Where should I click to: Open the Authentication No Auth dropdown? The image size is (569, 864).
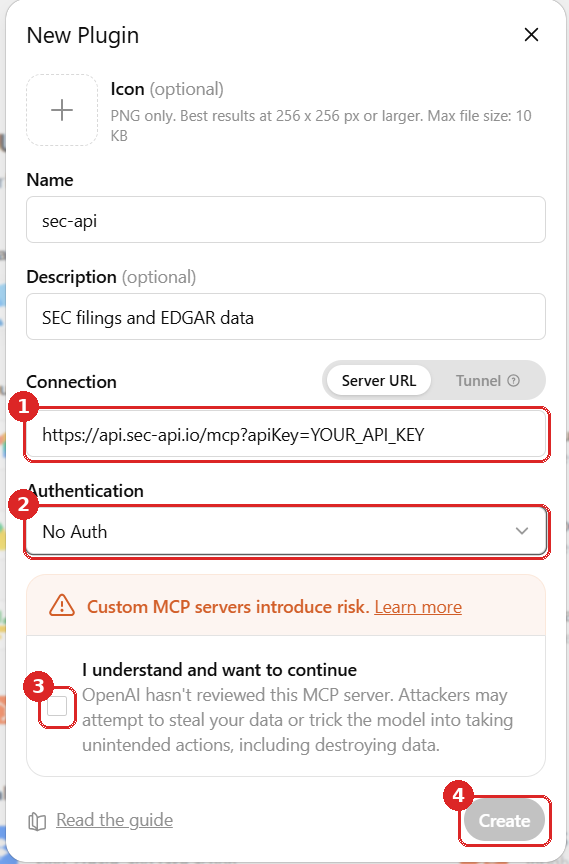[x=286, y=531]
